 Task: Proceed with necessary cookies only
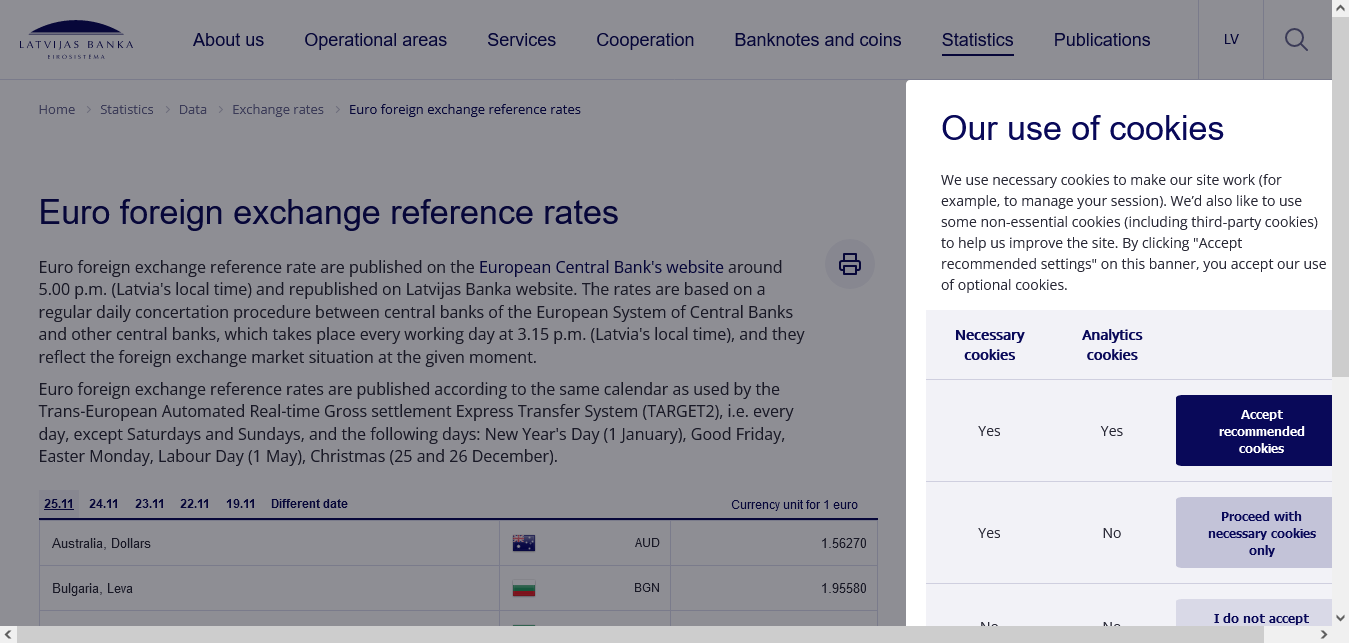click(x=1260, y=533)
